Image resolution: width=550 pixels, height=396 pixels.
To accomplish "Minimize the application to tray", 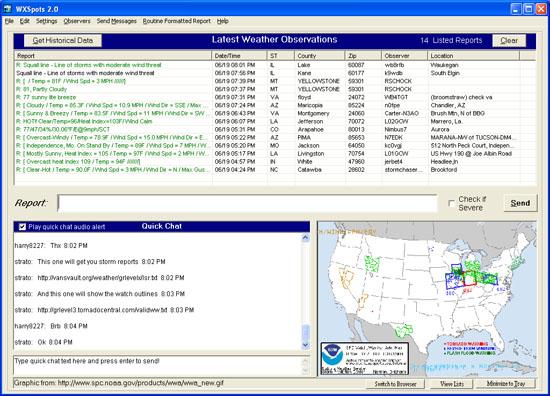I will pyautogui.click(x=506, y=384).
